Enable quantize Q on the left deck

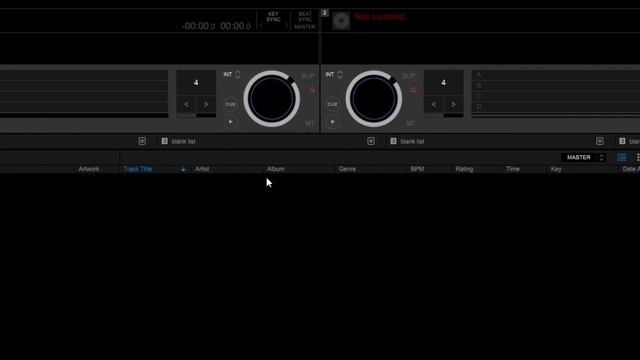point(312,90)
